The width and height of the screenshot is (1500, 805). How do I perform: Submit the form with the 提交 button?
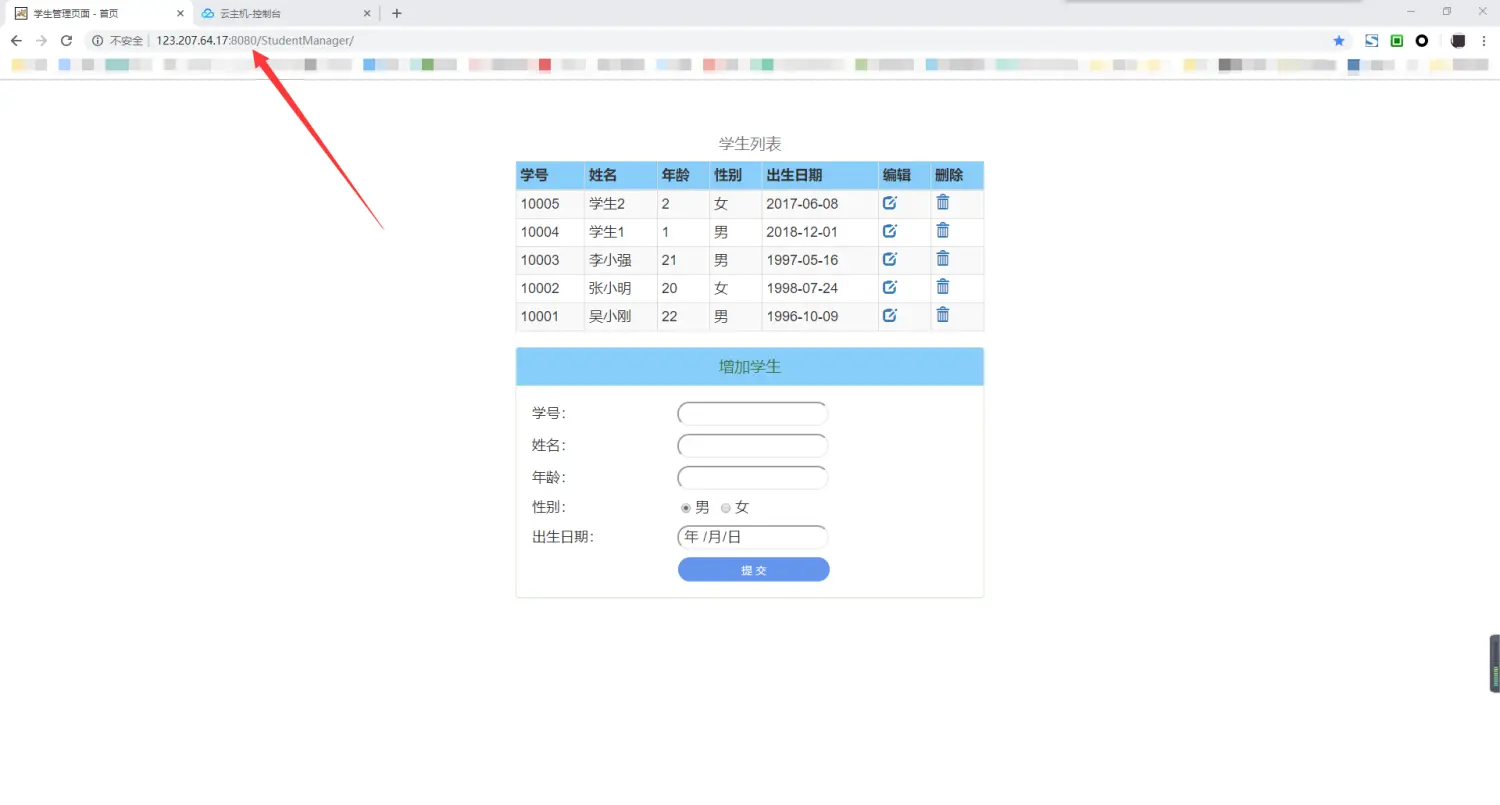pos(753,569)
